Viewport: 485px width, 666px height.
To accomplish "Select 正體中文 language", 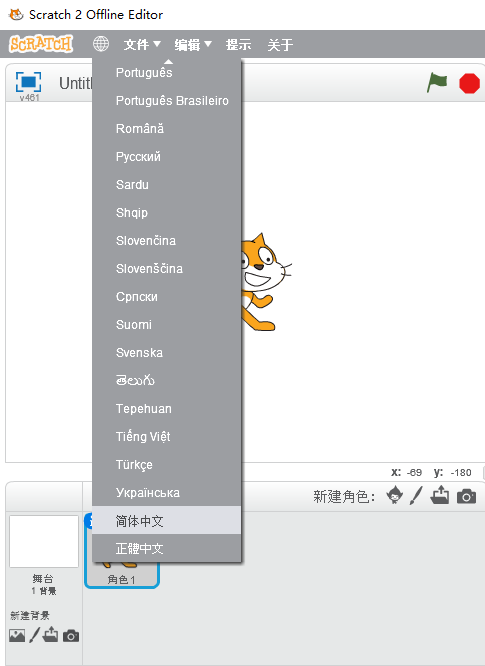I will point(166,548).
